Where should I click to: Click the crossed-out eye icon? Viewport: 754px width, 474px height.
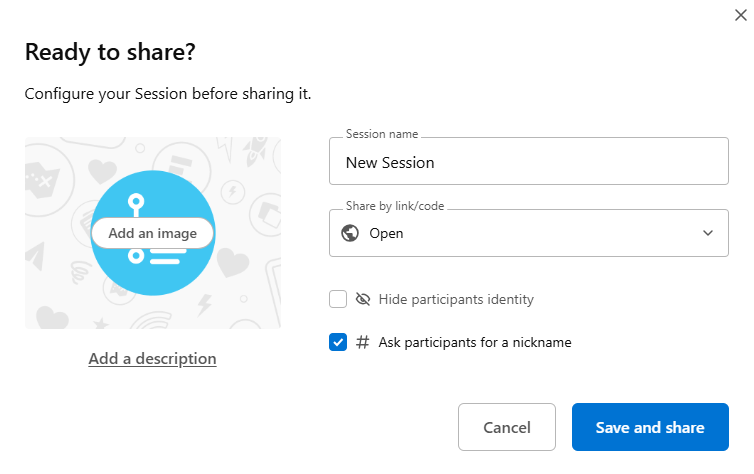[x=363, y=299]
